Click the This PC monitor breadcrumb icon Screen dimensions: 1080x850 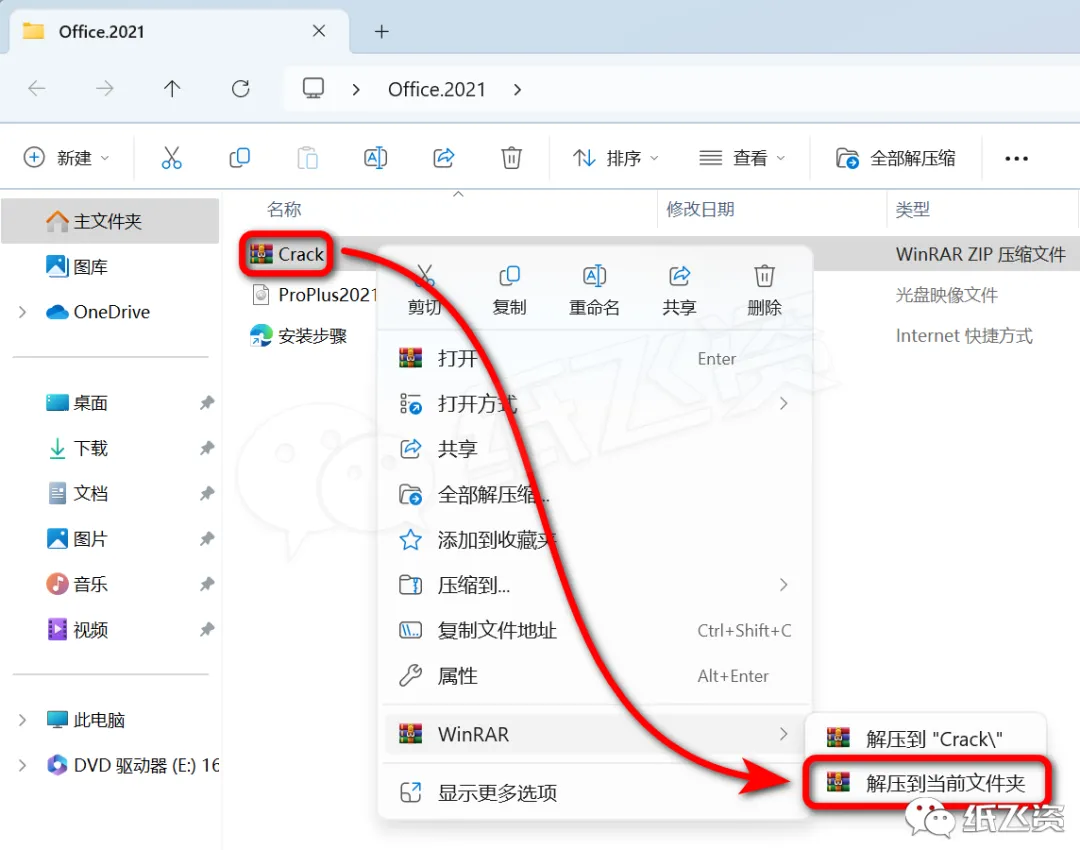pos(313,88)
